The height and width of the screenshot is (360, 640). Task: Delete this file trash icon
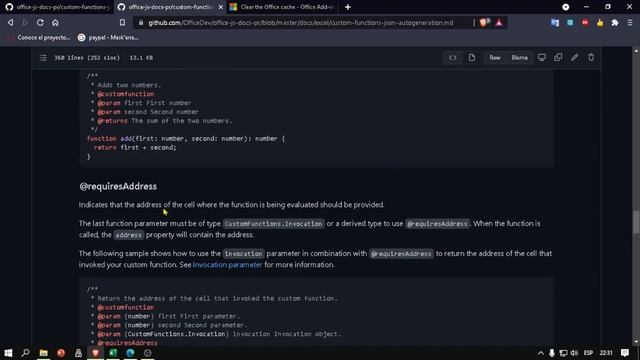[591, 58]
